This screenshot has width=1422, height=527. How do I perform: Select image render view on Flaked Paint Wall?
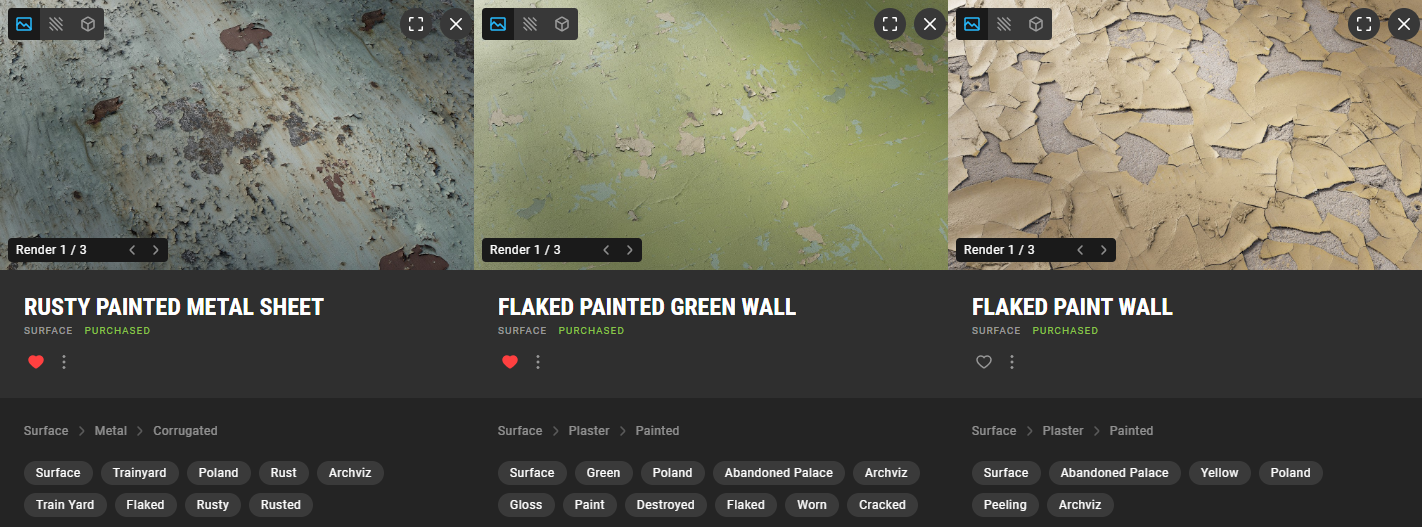(972, 24)
